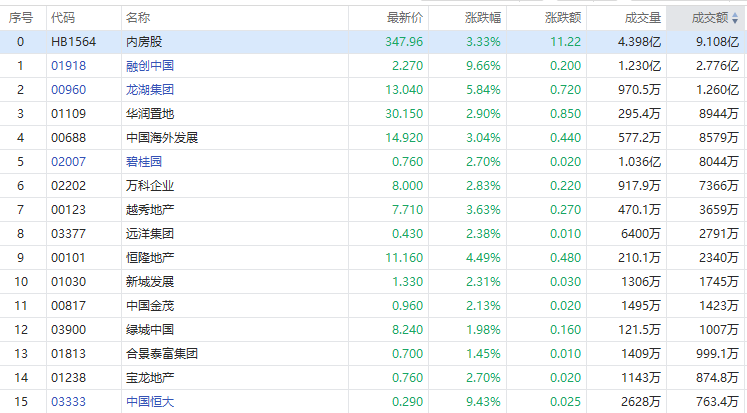Click the sort arrow beside 成交额

734,18
